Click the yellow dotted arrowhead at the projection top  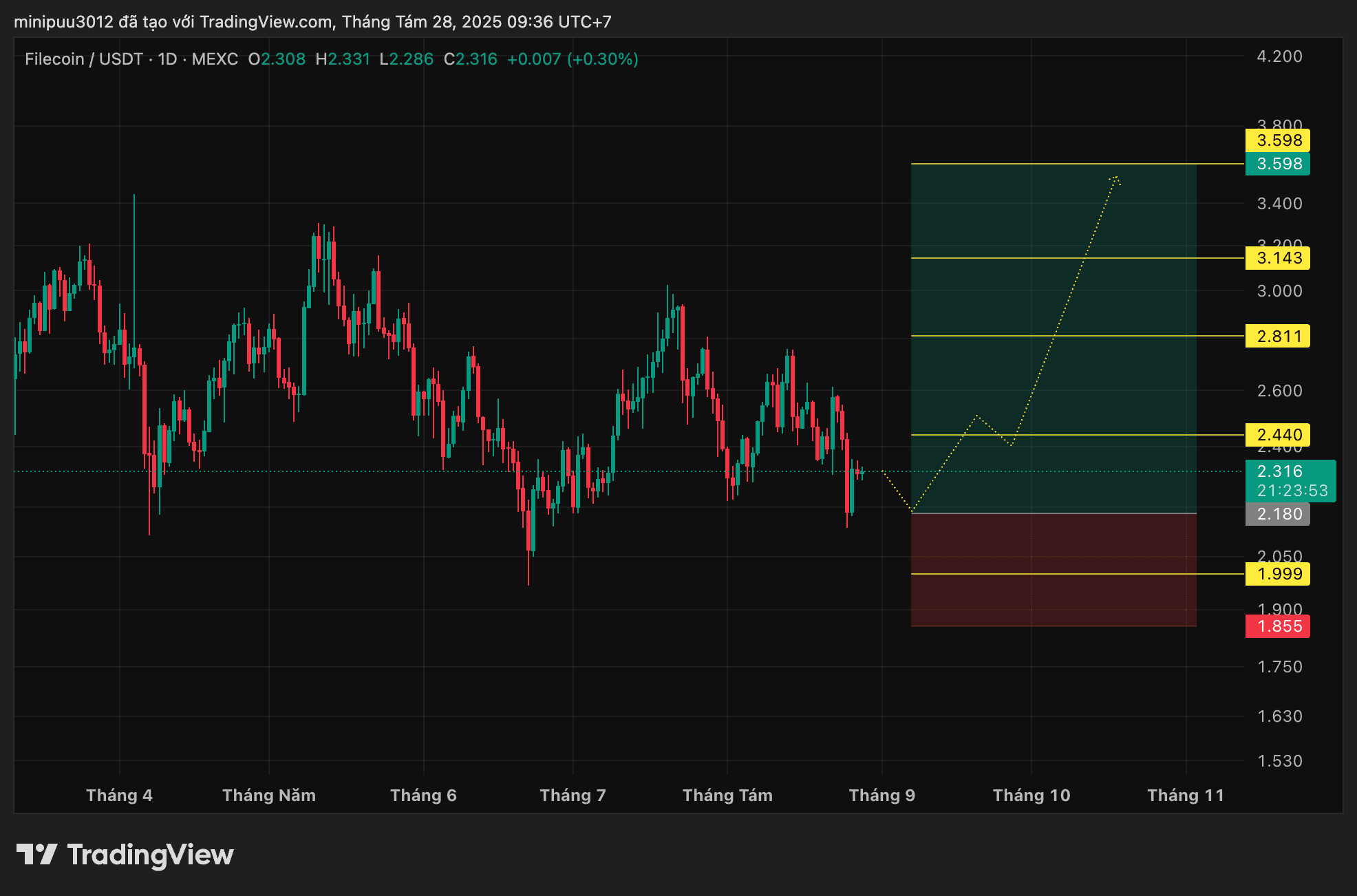1115,179
